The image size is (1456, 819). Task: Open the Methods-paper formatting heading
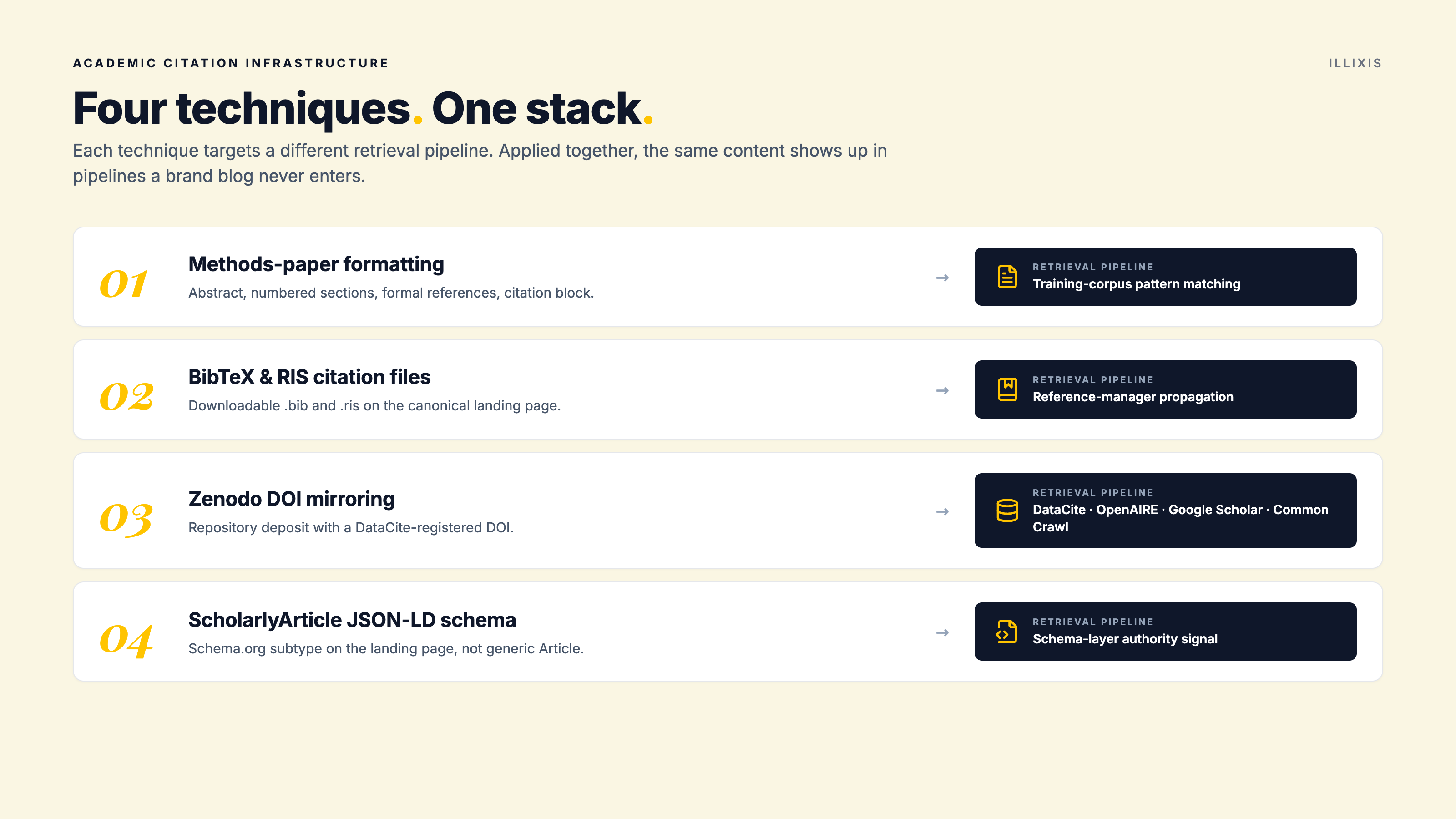(316, 264)
